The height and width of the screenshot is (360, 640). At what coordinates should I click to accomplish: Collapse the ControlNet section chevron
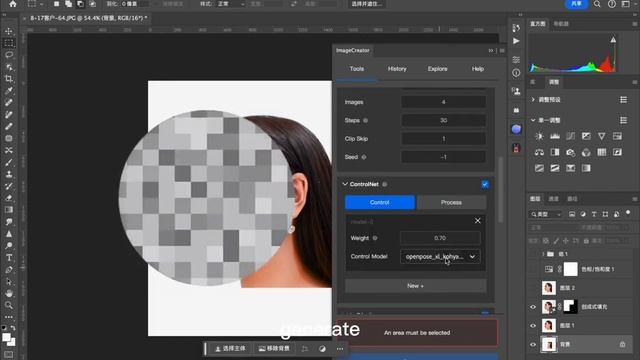[x=344, y=184]
